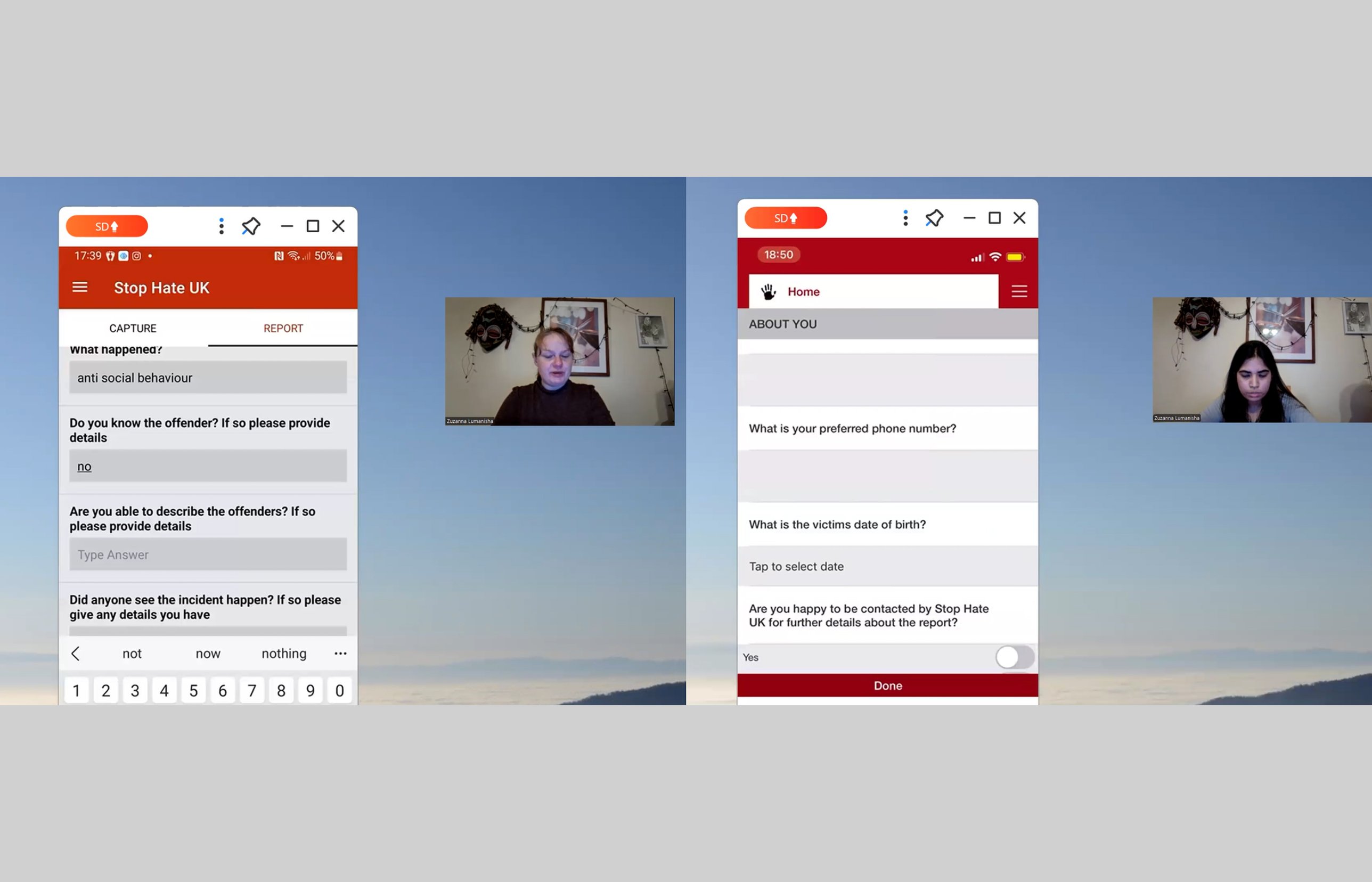The width and height of the screenshot is (1372, 882).
Task: Open 'Tap to select date' picker
Action: click(887, 566)
